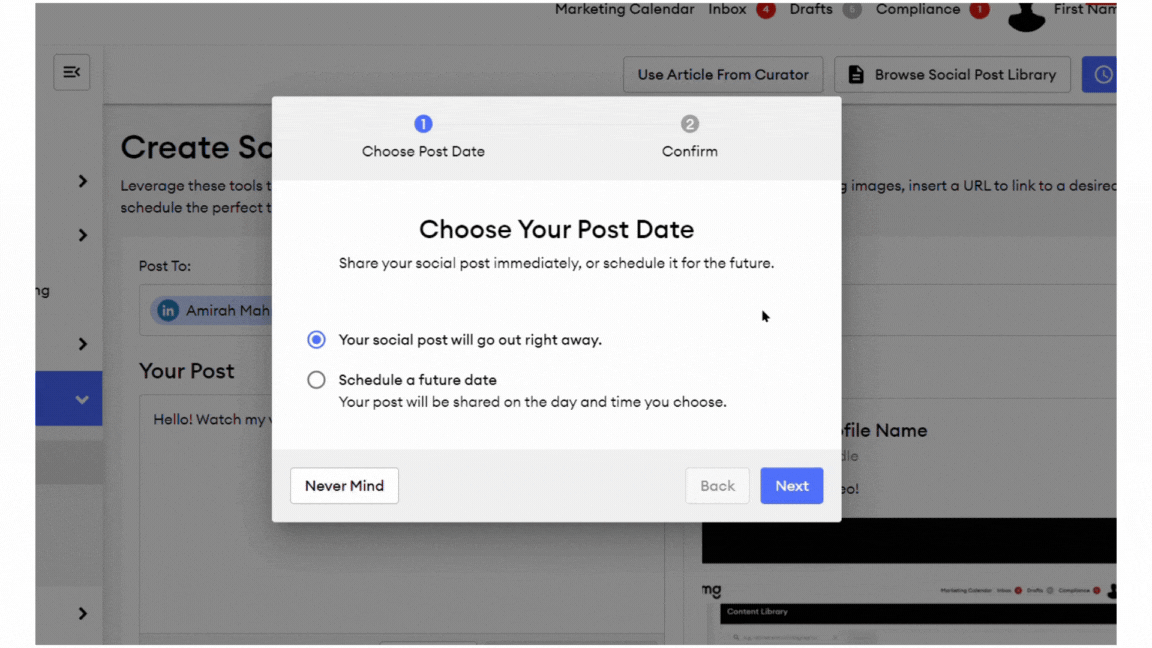
Task: Click the Use Article From Curator button
Action: (x=723, y=75)
